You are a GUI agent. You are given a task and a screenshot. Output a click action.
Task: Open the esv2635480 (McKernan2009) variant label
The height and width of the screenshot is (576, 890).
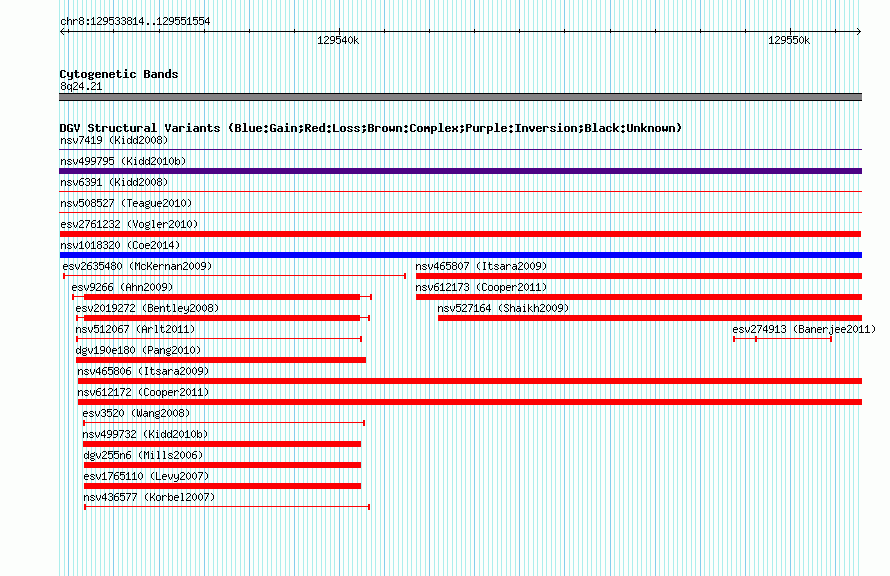tap(137, 266)
